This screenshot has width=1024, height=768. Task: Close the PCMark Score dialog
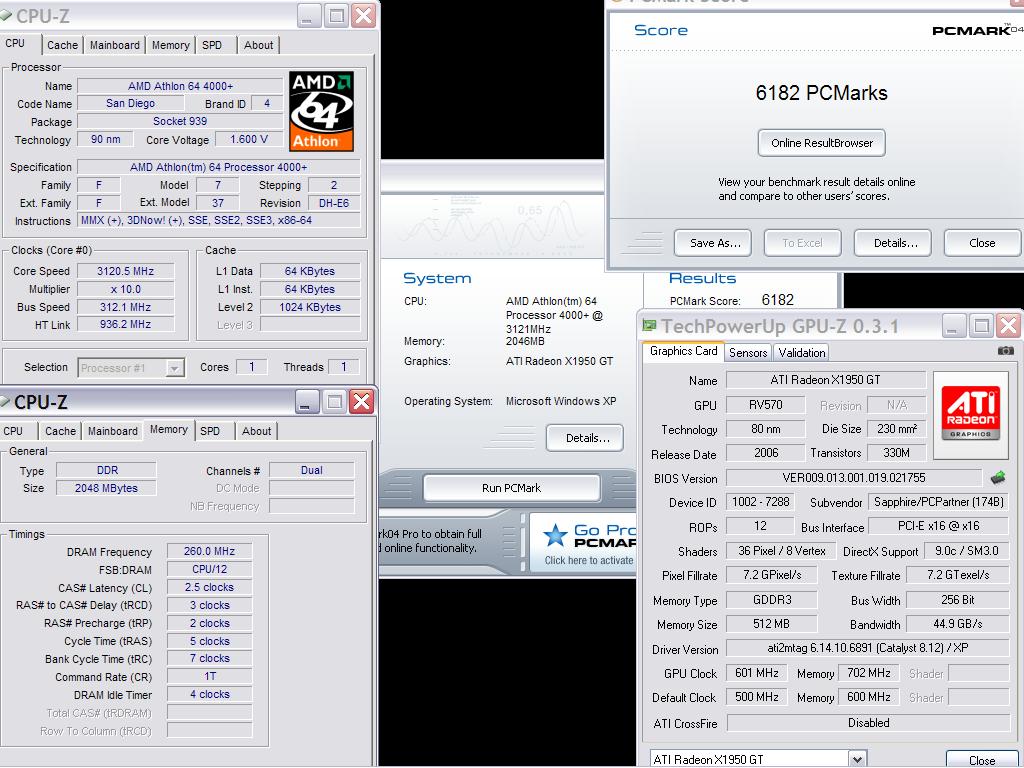tap(982, 243)
